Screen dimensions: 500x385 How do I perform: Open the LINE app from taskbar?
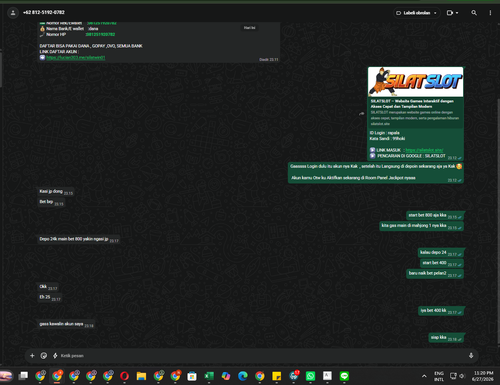pyautogui.click(x=344, y=376)
